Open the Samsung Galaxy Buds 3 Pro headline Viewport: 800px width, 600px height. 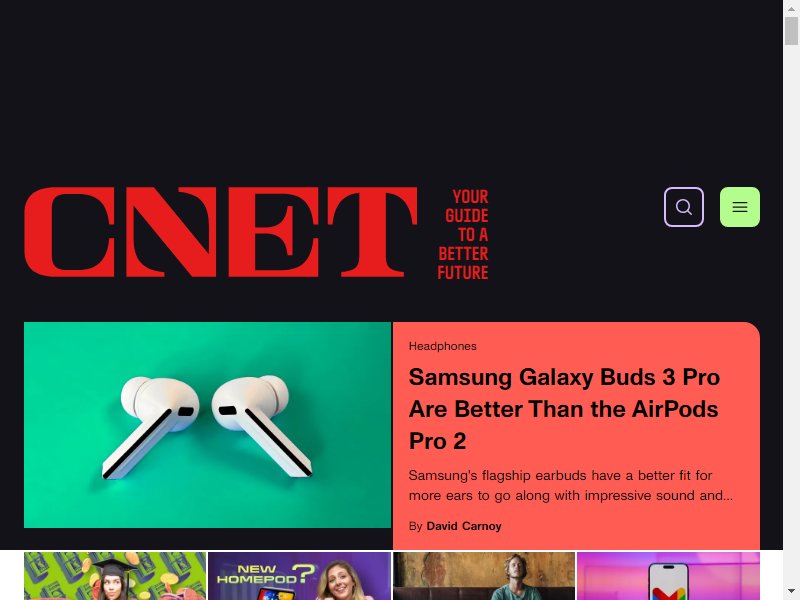(564, 409)
